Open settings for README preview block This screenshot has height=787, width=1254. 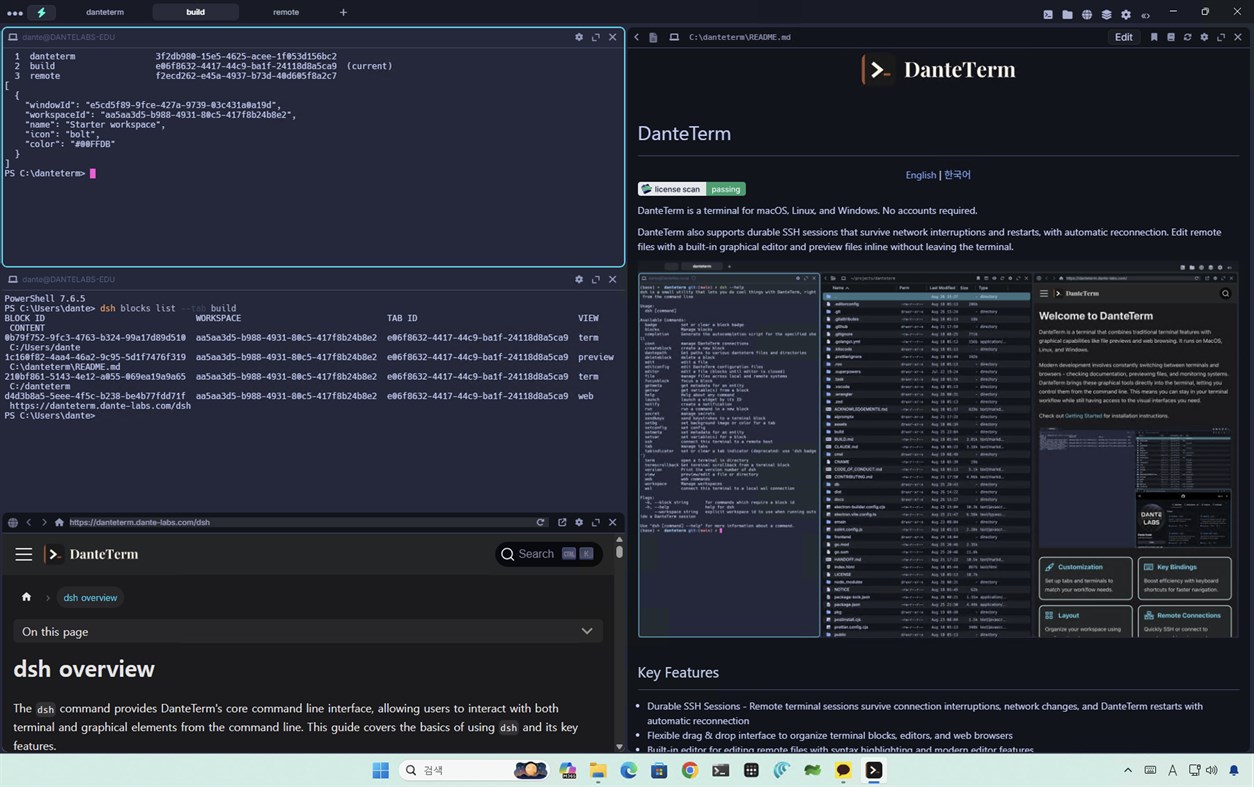[1204, 37]
